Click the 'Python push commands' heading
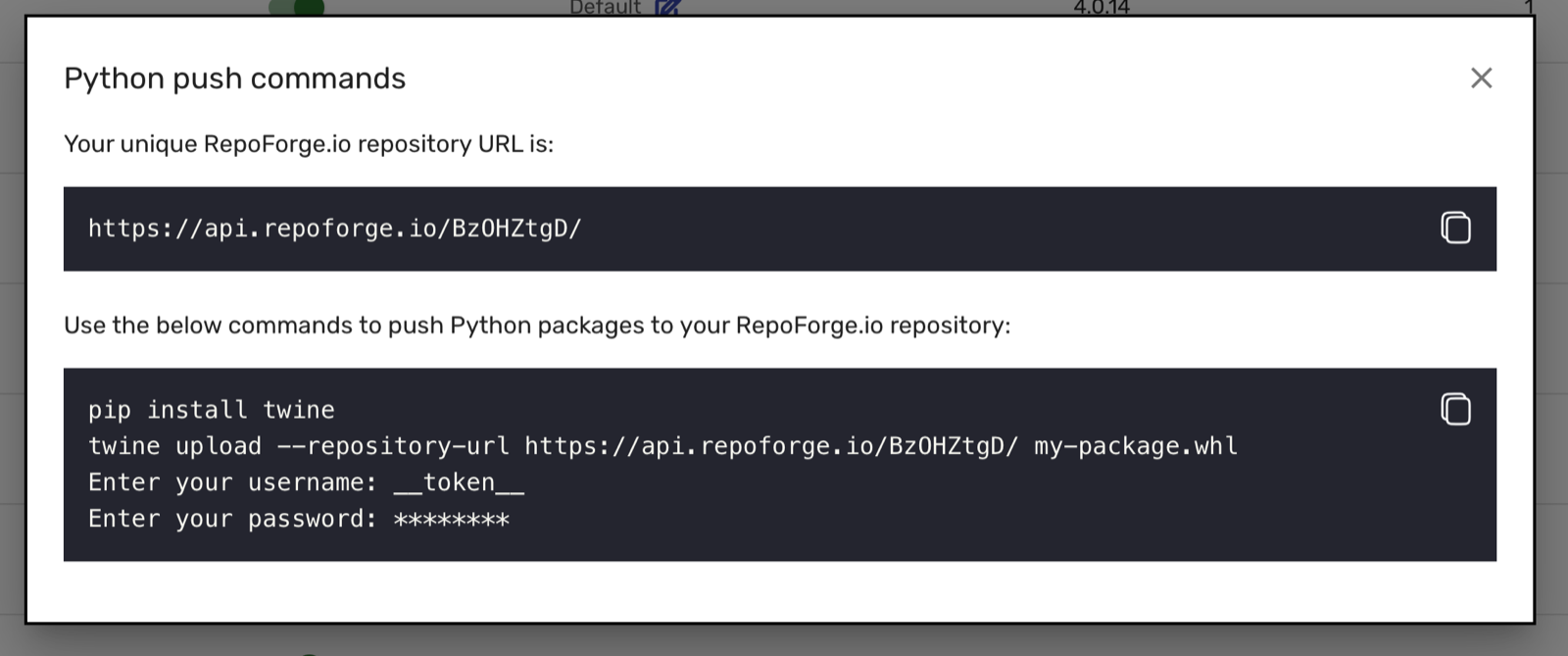Viewport: 1568px width, 656px height. click(235, 78)
